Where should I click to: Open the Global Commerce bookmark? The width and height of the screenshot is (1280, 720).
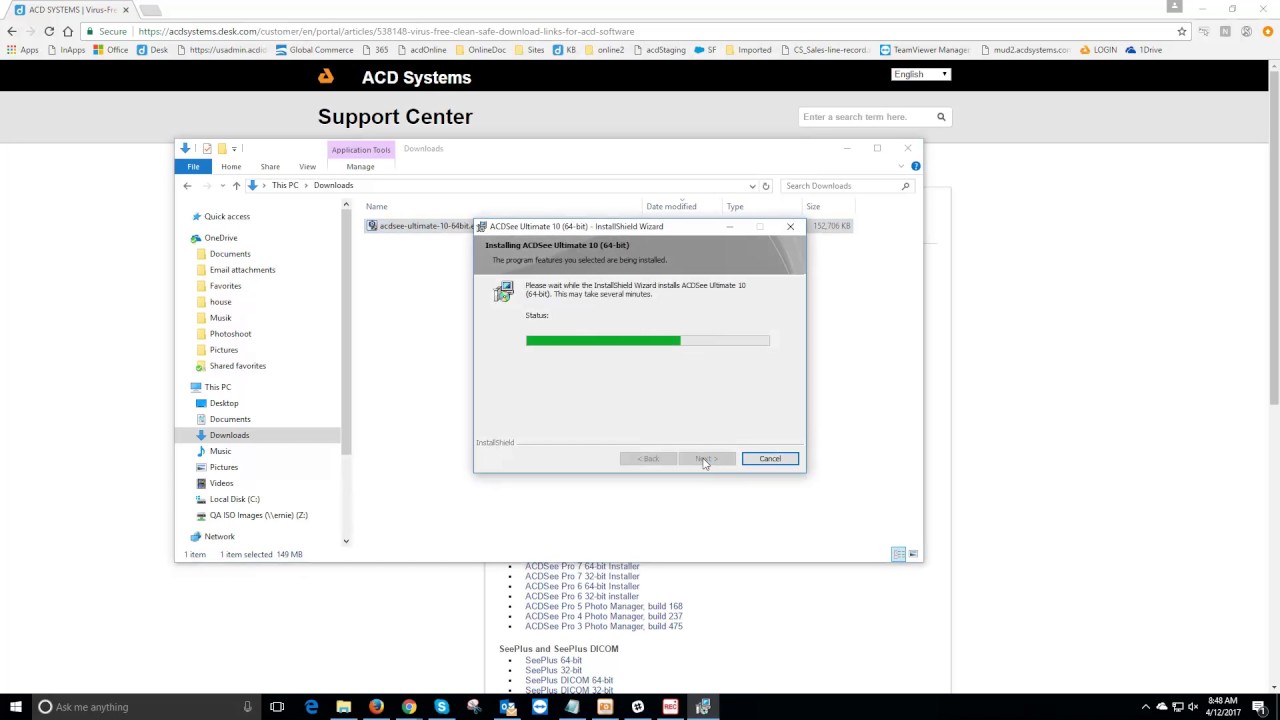point(315,50)
